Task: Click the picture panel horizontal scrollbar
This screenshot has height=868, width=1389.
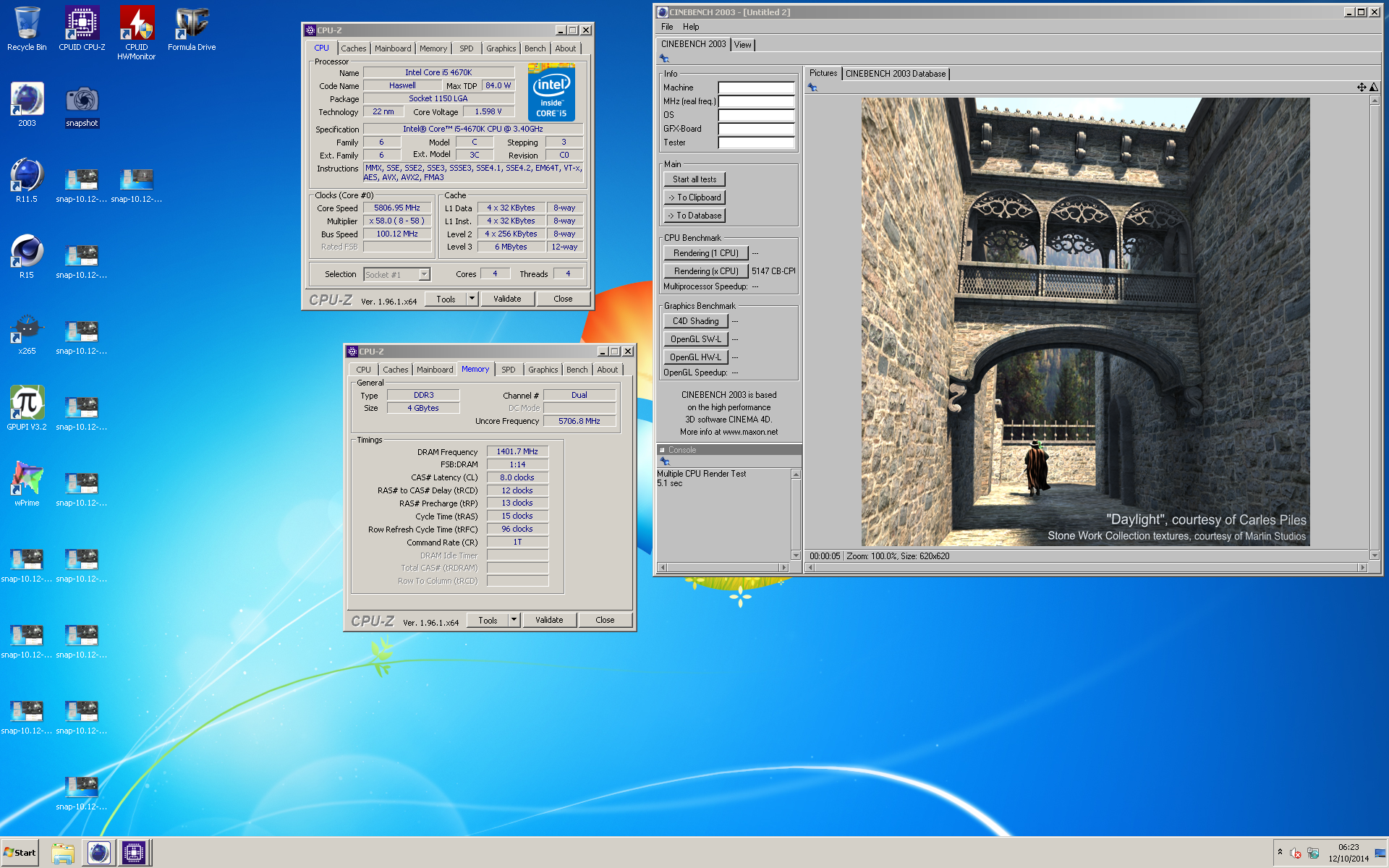Action: [x=1086, y=568]
